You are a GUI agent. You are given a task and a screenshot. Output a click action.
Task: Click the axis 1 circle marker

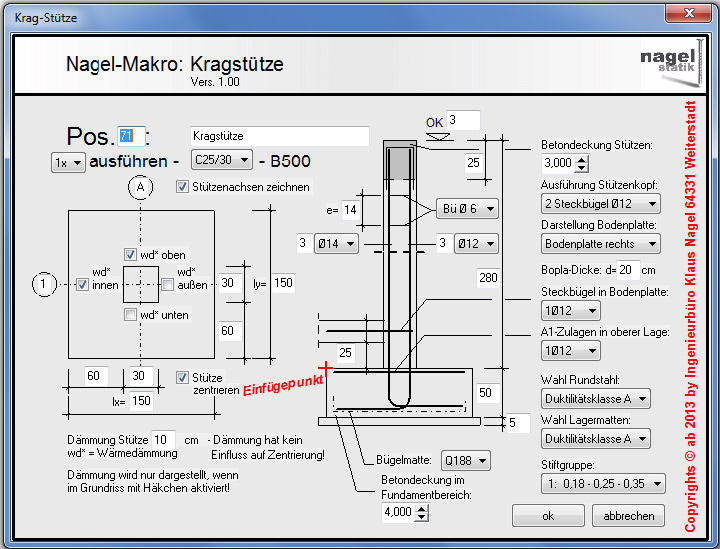pos(44,285)
